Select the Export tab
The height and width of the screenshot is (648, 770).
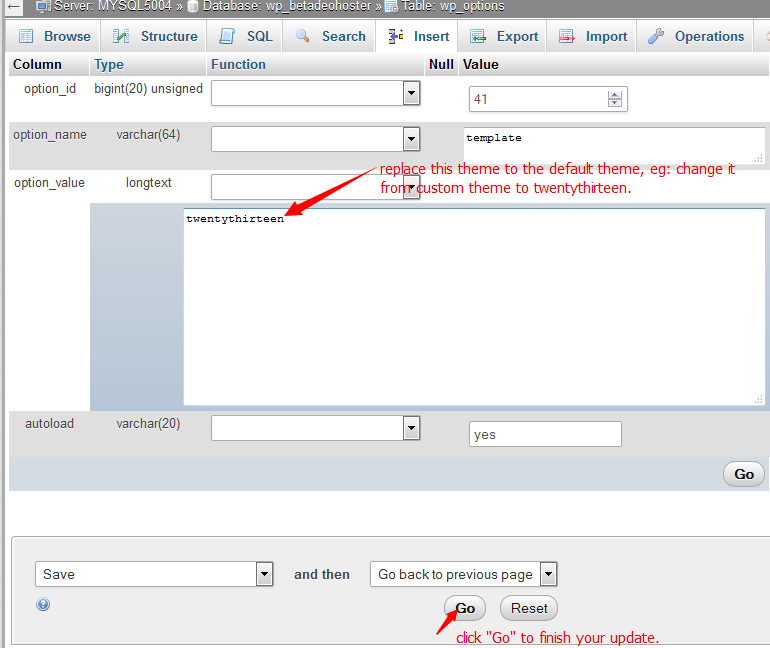click(x=504, y=36)
